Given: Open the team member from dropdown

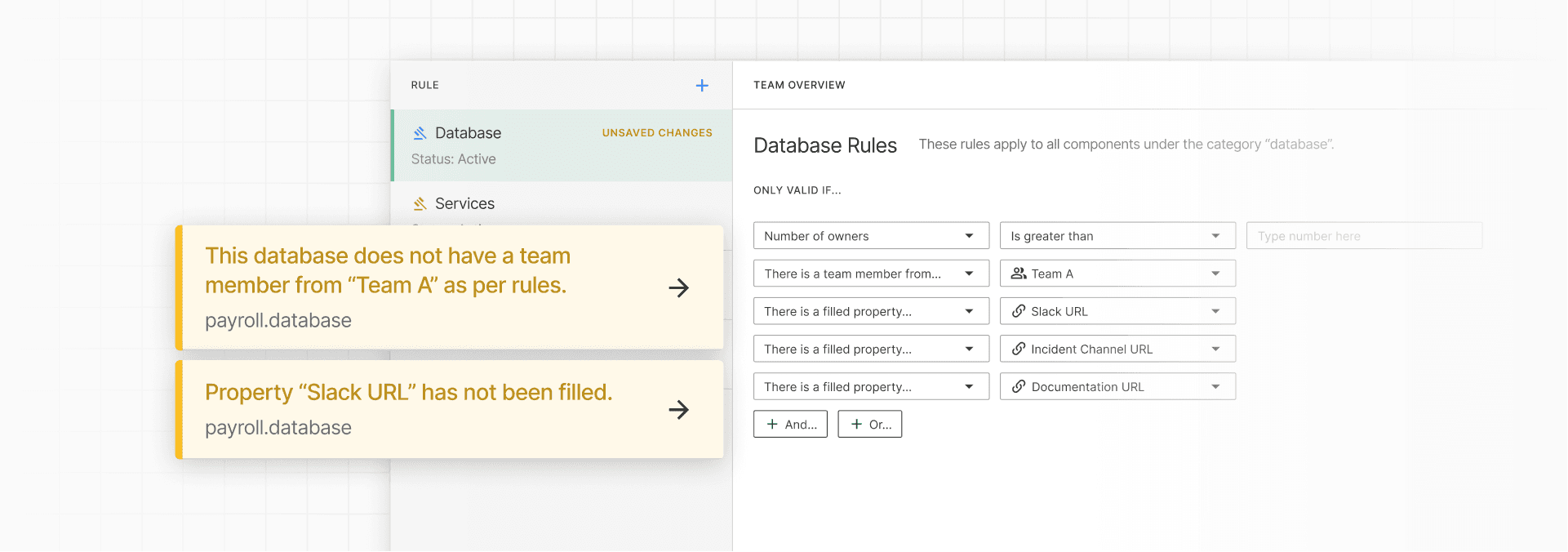Looking at the screenshot, I should click(x=871, y=274).
